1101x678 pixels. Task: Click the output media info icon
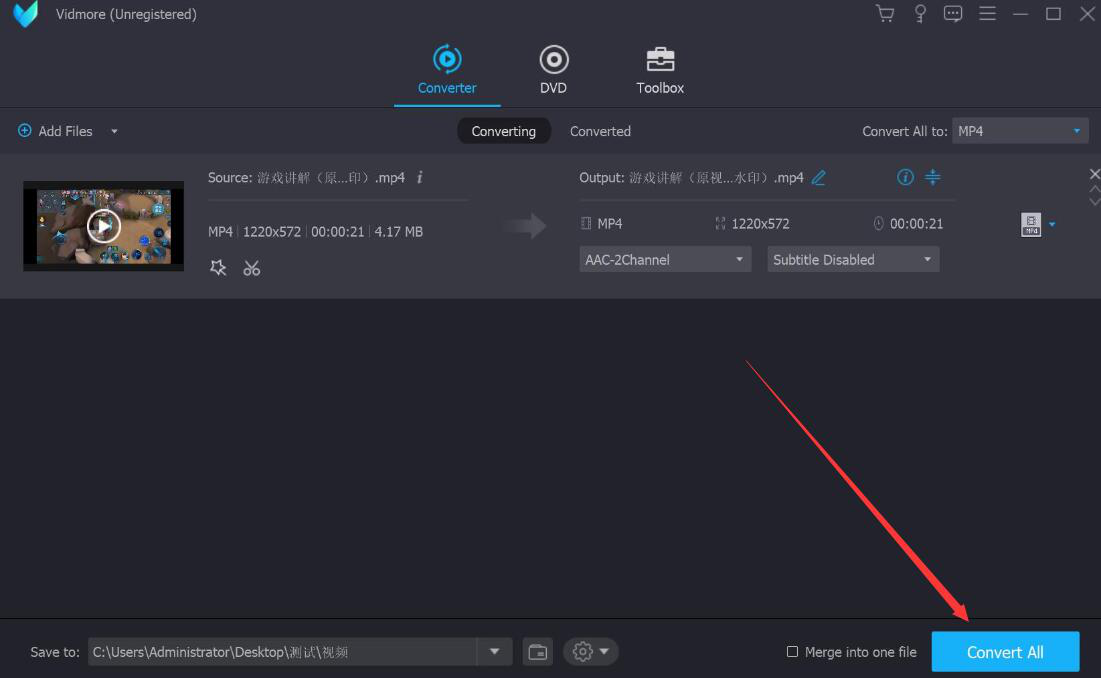[905, 177]
